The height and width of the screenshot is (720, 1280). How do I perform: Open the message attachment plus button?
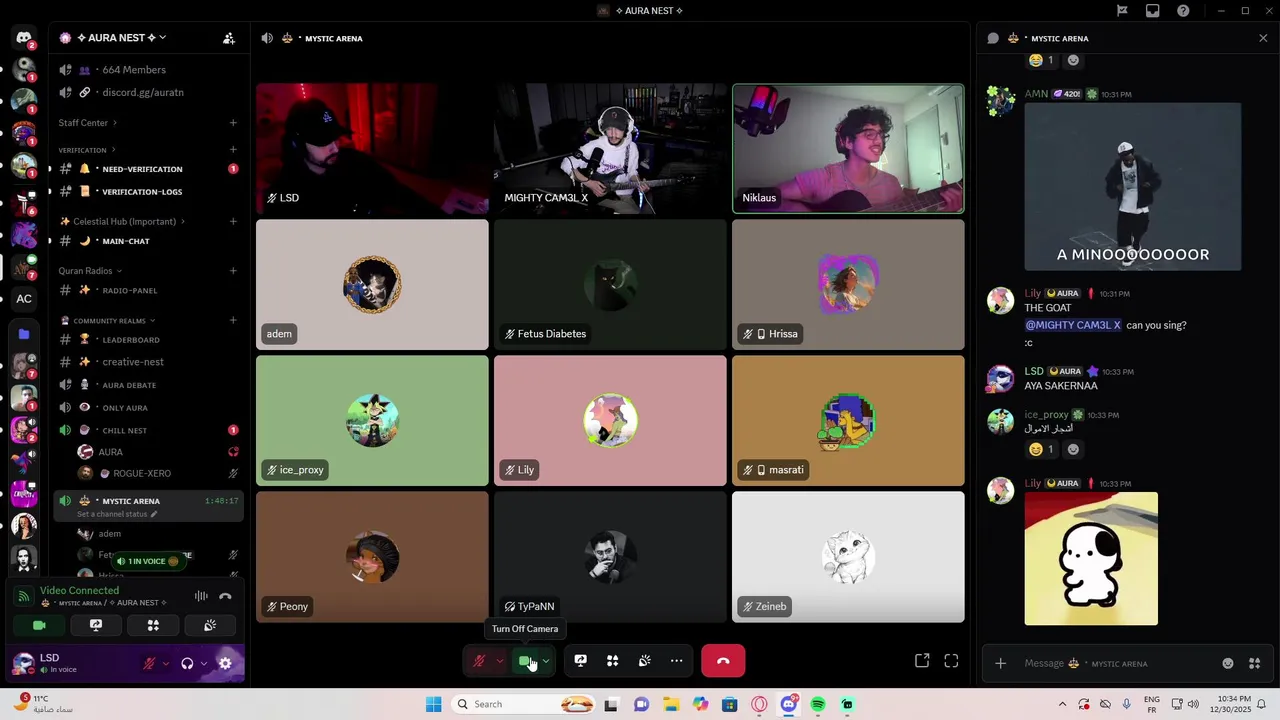click(x=1000, y=663)
